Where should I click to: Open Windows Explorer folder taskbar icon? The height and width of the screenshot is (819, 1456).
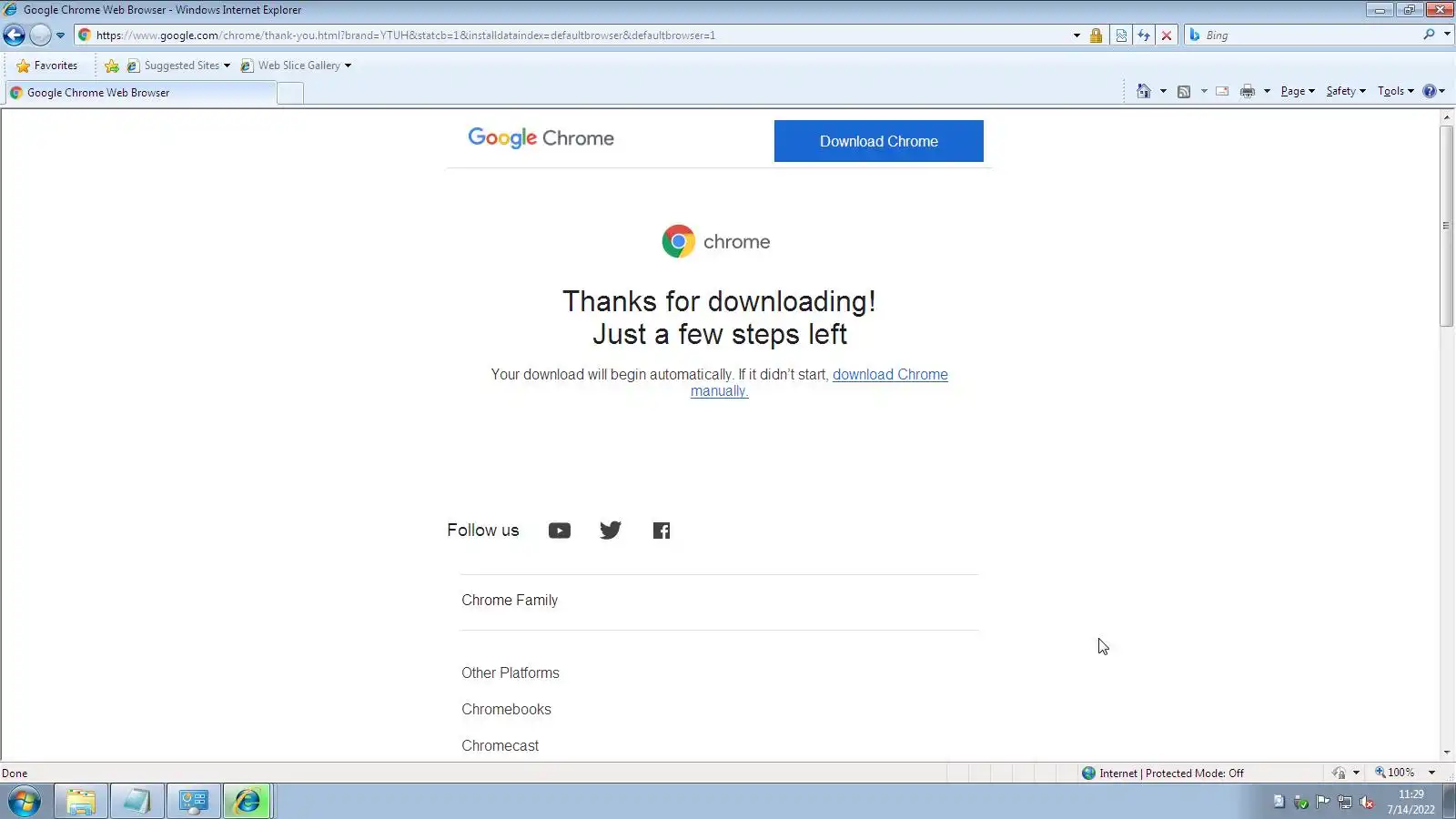(81, 802)
